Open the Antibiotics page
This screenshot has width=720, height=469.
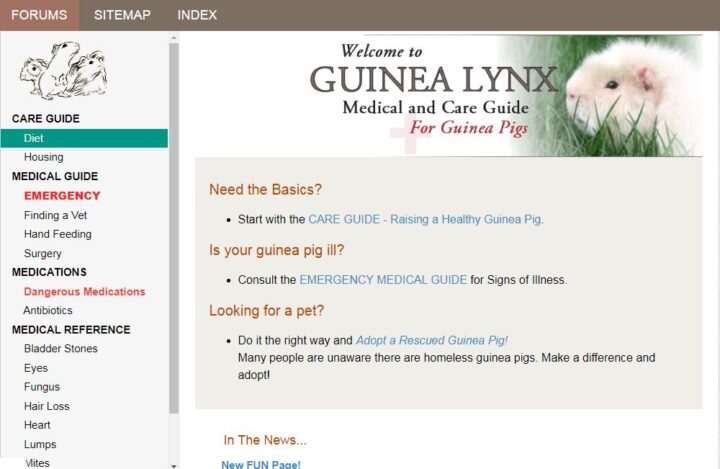point(48,311)
